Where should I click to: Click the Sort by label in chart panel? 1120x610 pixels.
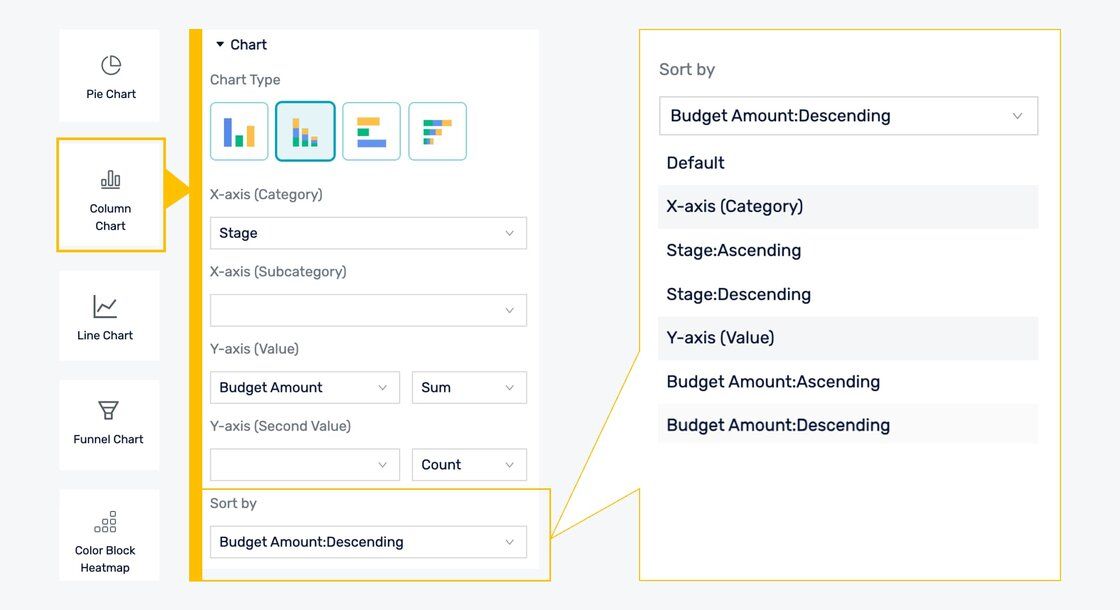click(x=233, y=503)
